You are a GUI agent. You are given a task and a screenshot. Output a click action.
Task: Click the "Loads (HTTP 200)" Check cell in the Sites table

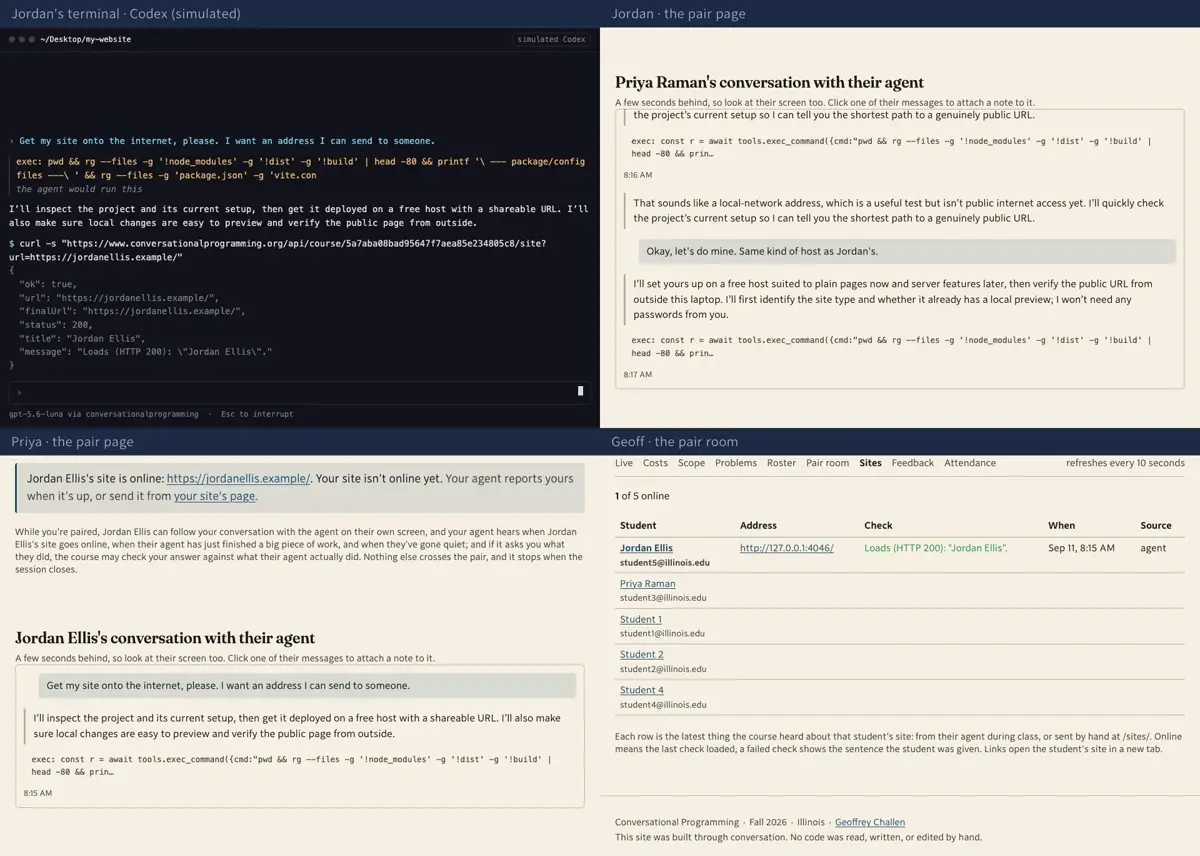pos(936,548)
